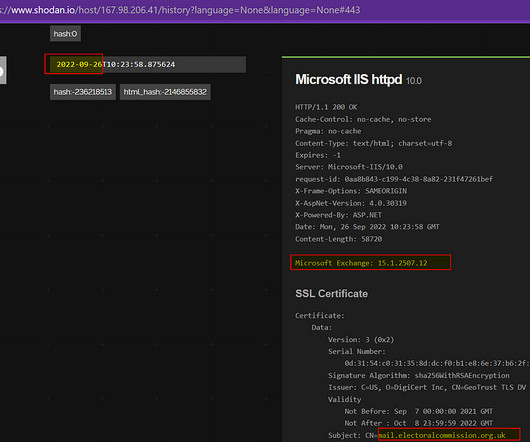
Task: Click the Expires: -1 line
Action: tap(318, 155)
